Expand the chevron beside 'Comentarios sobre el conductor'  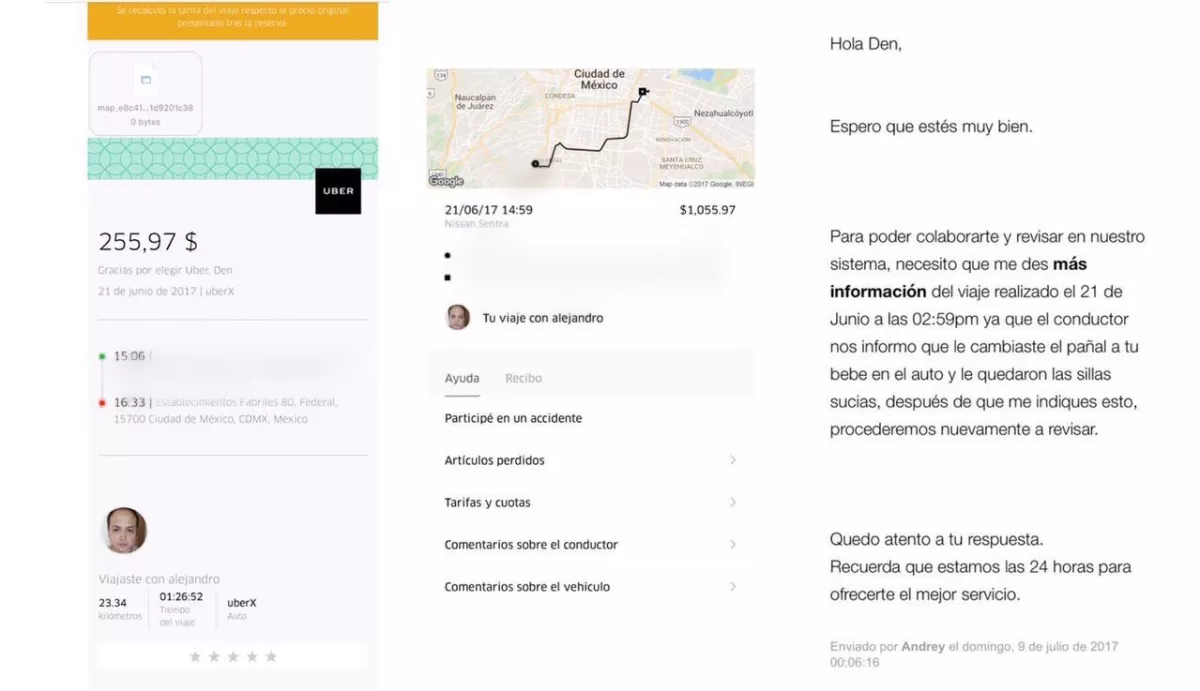pyautogui.click(x=733, y=544)
